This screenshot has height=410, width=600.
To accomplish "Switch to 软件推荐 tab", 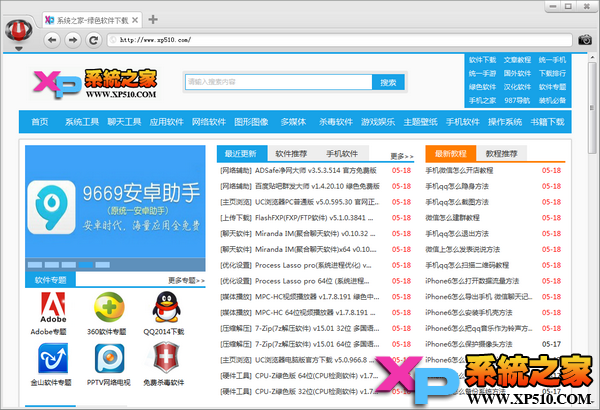I will (291, 154).
